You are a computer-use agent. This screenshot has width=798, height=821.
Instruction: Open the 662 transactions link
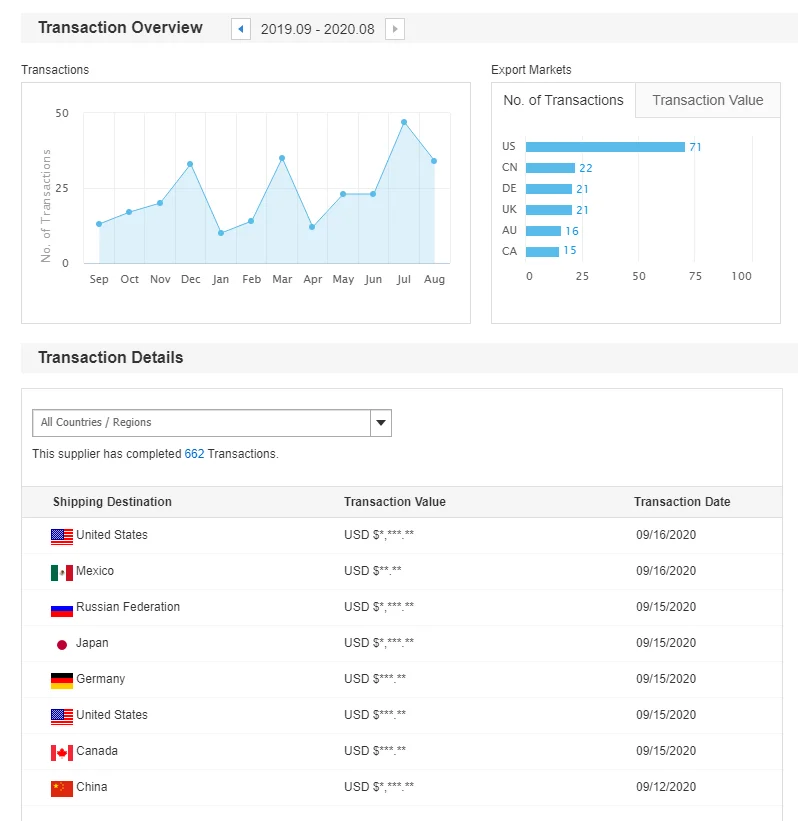point(194,454)
